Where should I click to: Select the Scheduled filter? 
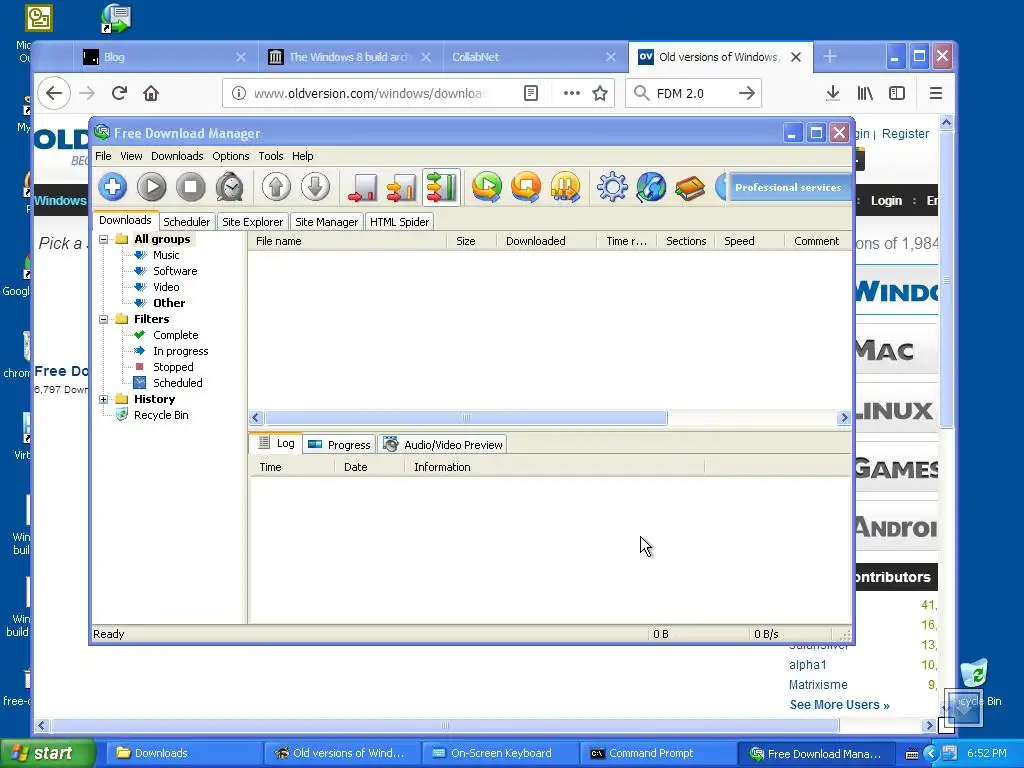(x=178, y=383)
